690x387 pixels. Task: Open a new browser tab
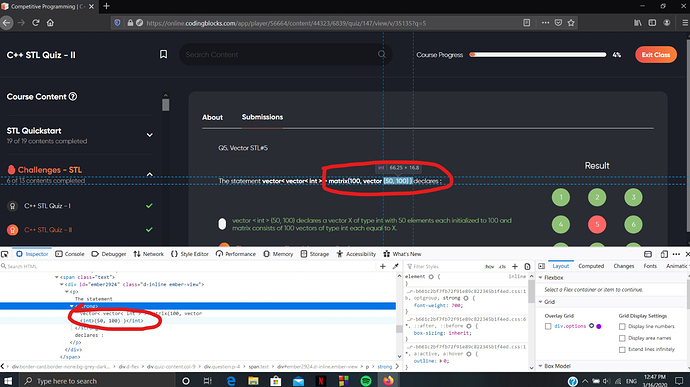coord(106,6)
